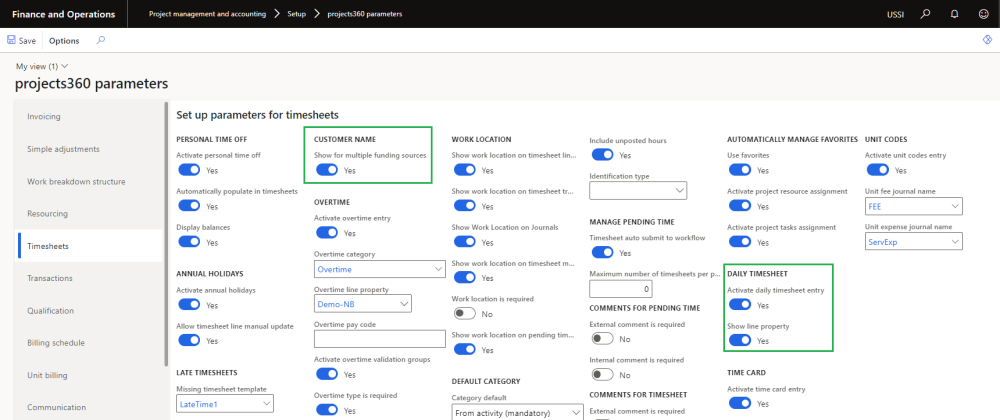
Task: Click the diamond icon at far right of action bar
Action: pyautogui.click(x=987, y=41)
